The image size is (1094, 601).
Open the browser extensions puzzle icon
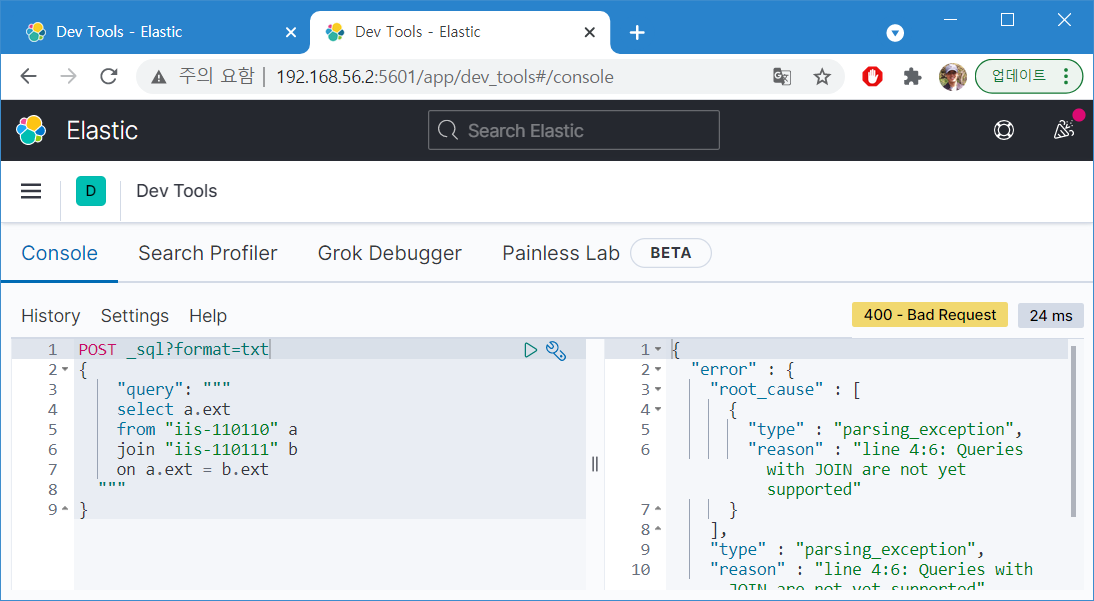912,76
